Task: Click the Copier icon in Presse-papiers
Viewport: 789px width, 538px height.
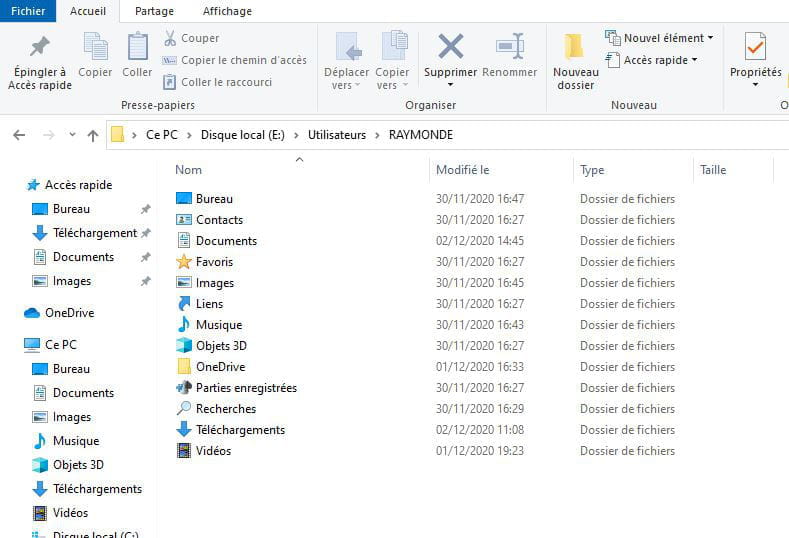Action: click(x=95, y=47)
